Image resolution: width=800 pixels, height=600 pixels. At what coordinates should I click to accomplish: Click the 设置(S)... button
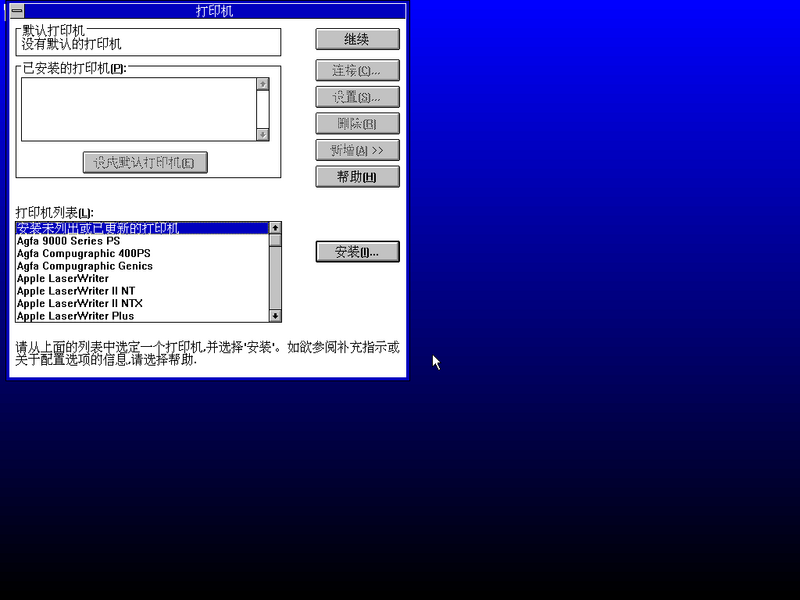[x=357, y=97]
